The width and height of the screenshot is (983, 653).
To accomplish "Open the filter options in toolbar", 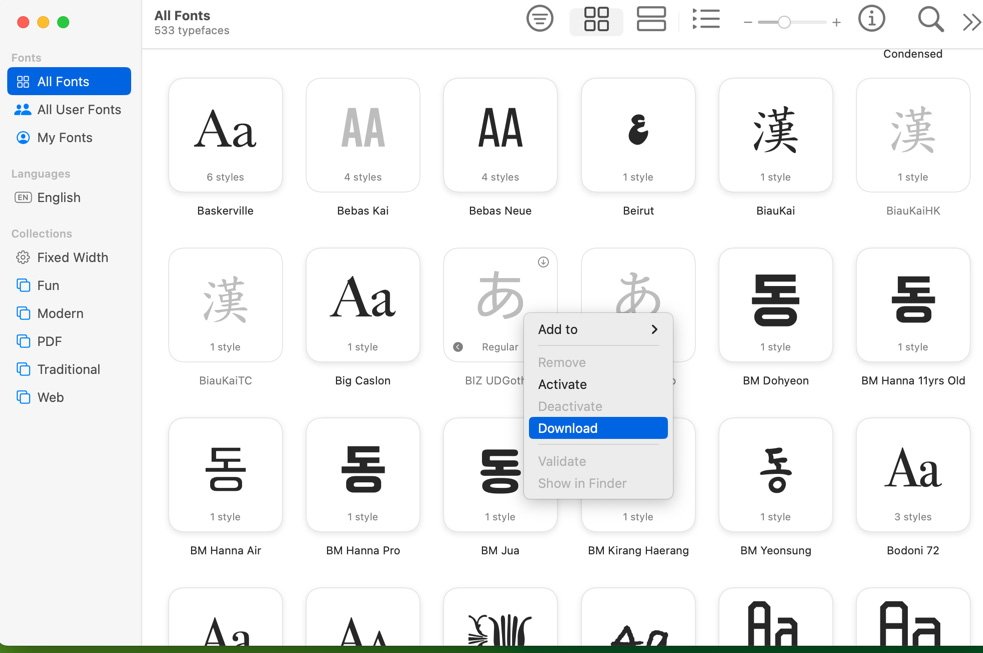I will point(540,19).
